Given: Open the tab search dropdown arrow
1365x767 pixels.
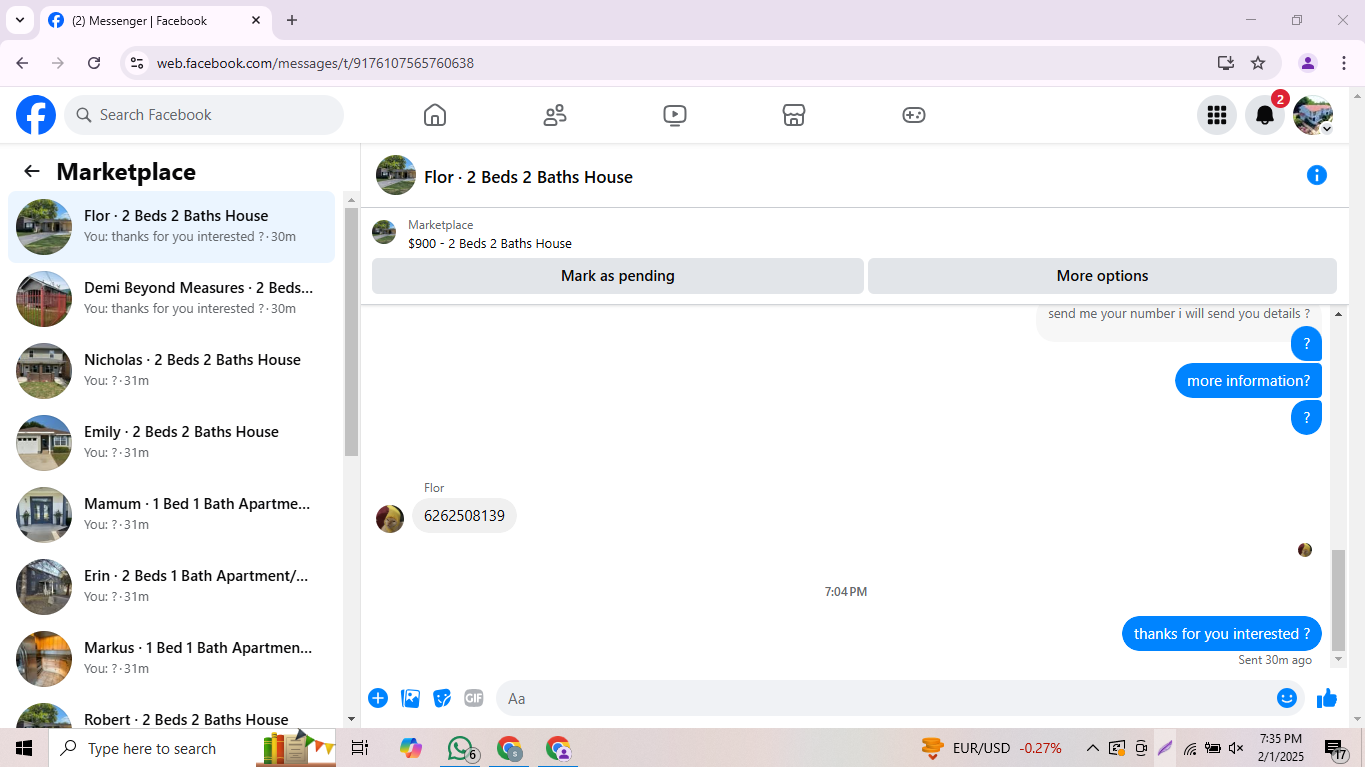Looking at the screenshot, I should [19, 20].
